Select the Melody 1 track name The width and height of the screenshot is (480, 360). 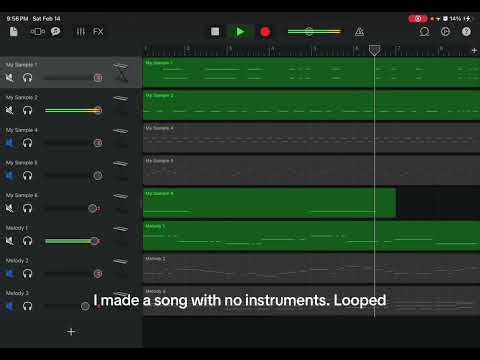coord(17,228)
